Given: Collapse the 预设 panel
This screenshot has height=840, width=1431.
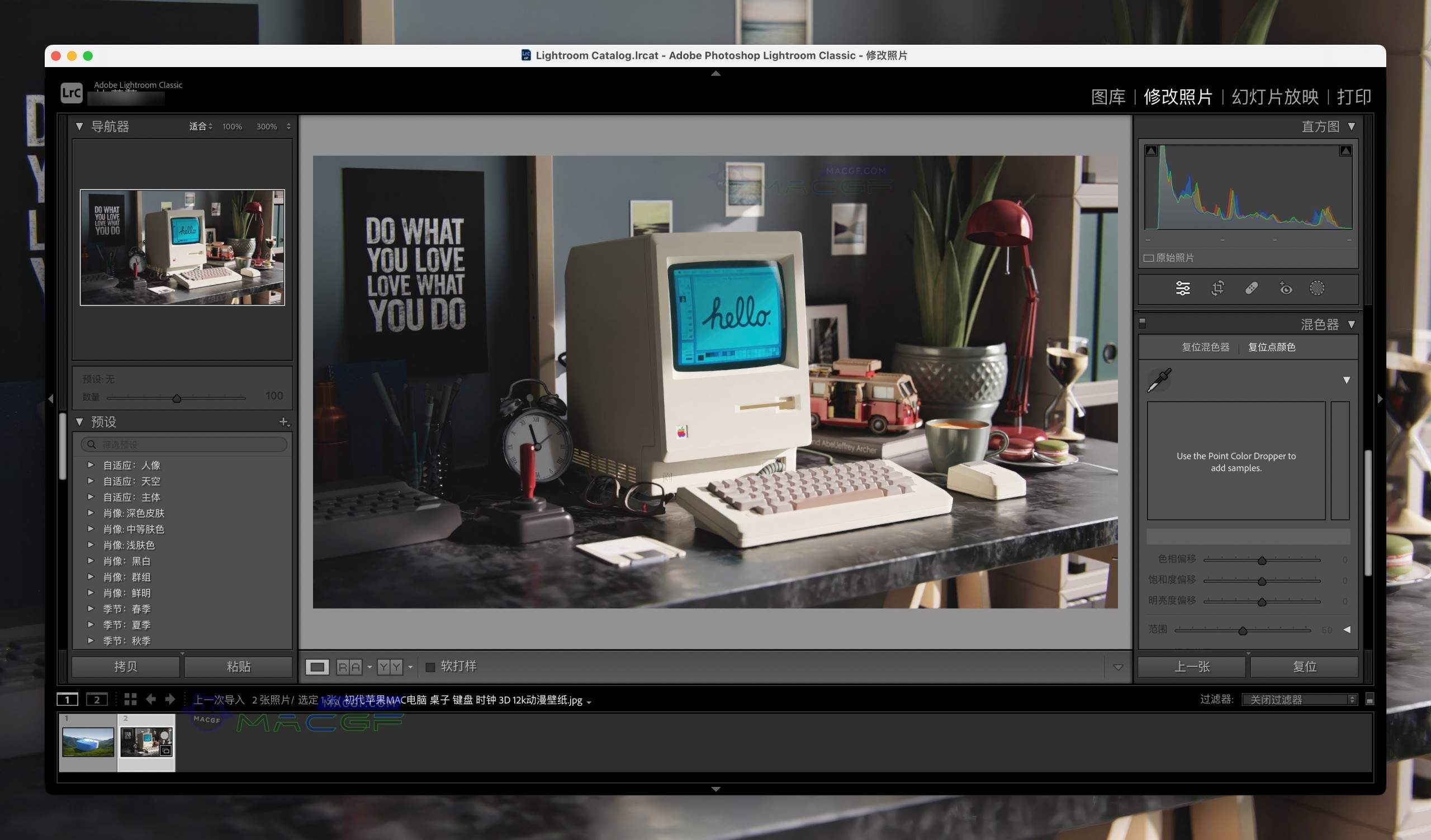Looking at the screenshot, I should pos(79,422).
